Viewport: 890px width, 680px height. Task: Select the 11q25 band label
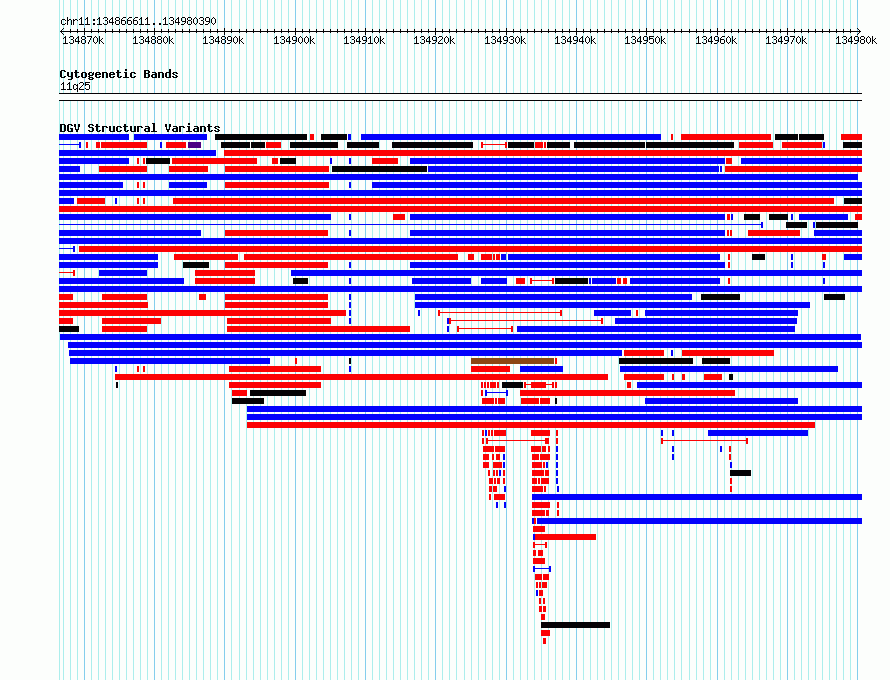point(75,86)
